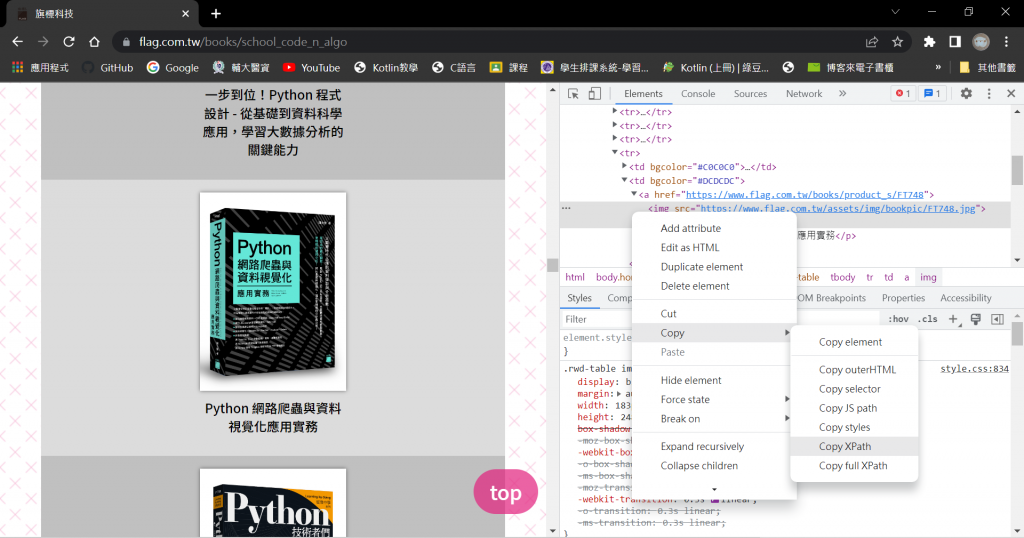Image resolution: width=1024 pixels, height=538 pixels.
Task: Switch to the Sources tab
Action: (750, 94)
